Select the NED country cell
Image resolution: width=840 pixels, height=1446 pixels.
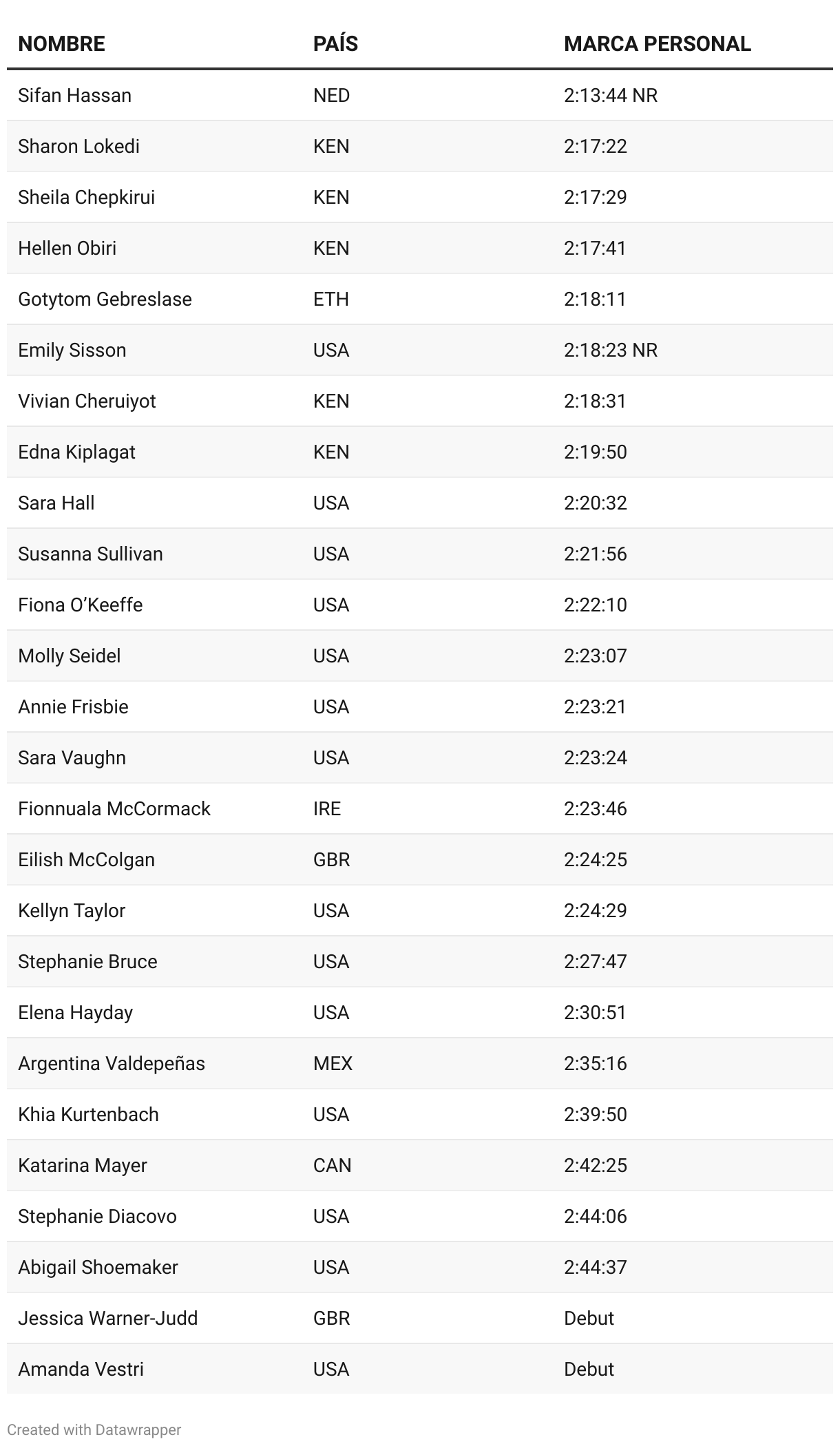click(331, 95)
